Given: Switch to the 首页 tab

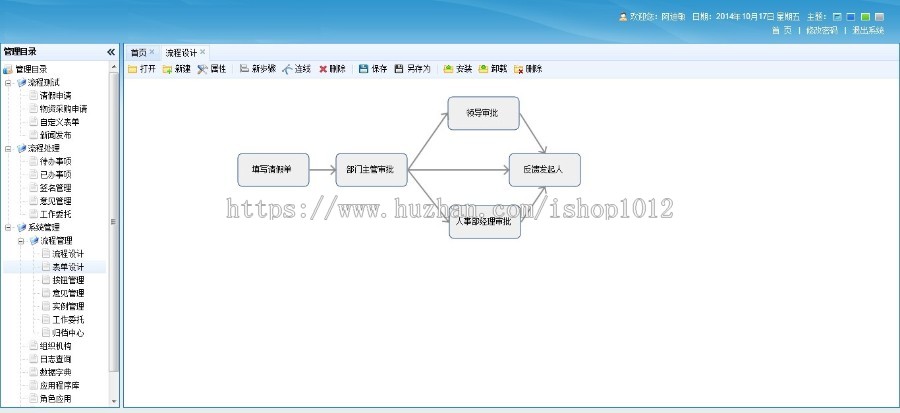Looking at the screenshot, I should click(138, 53).
